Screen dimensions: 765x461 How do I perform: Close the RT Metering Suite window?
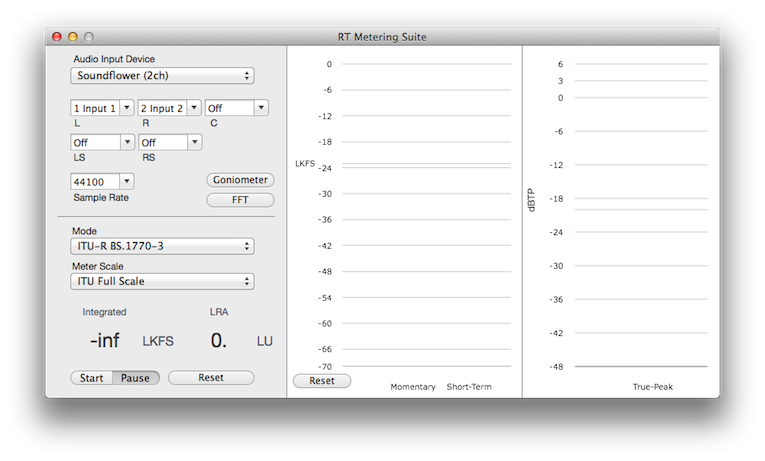[56, 37]
